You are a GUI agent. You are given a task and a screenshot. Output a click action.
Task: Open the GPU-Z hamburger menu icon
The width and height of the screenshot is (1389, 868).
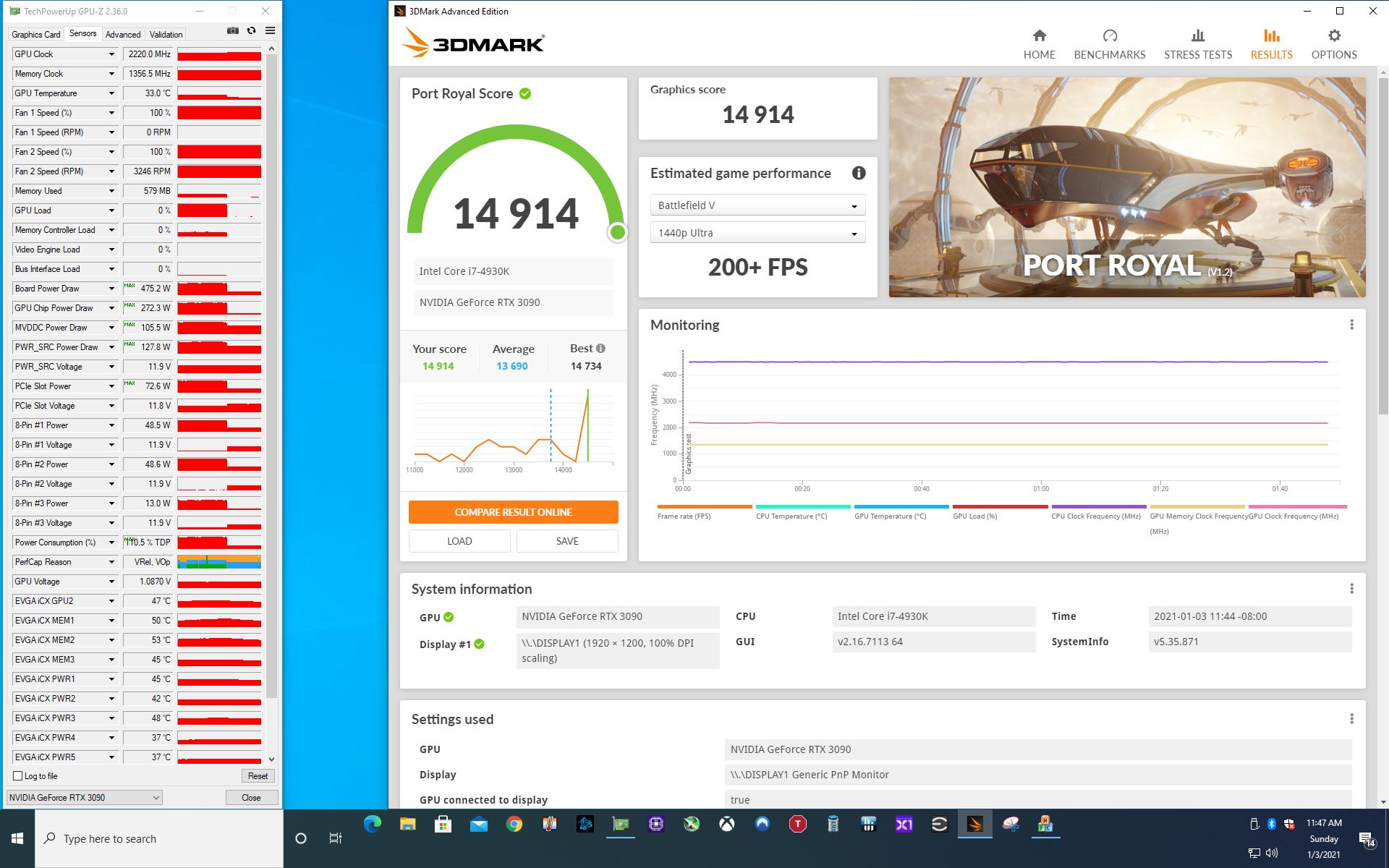(270, 31)
